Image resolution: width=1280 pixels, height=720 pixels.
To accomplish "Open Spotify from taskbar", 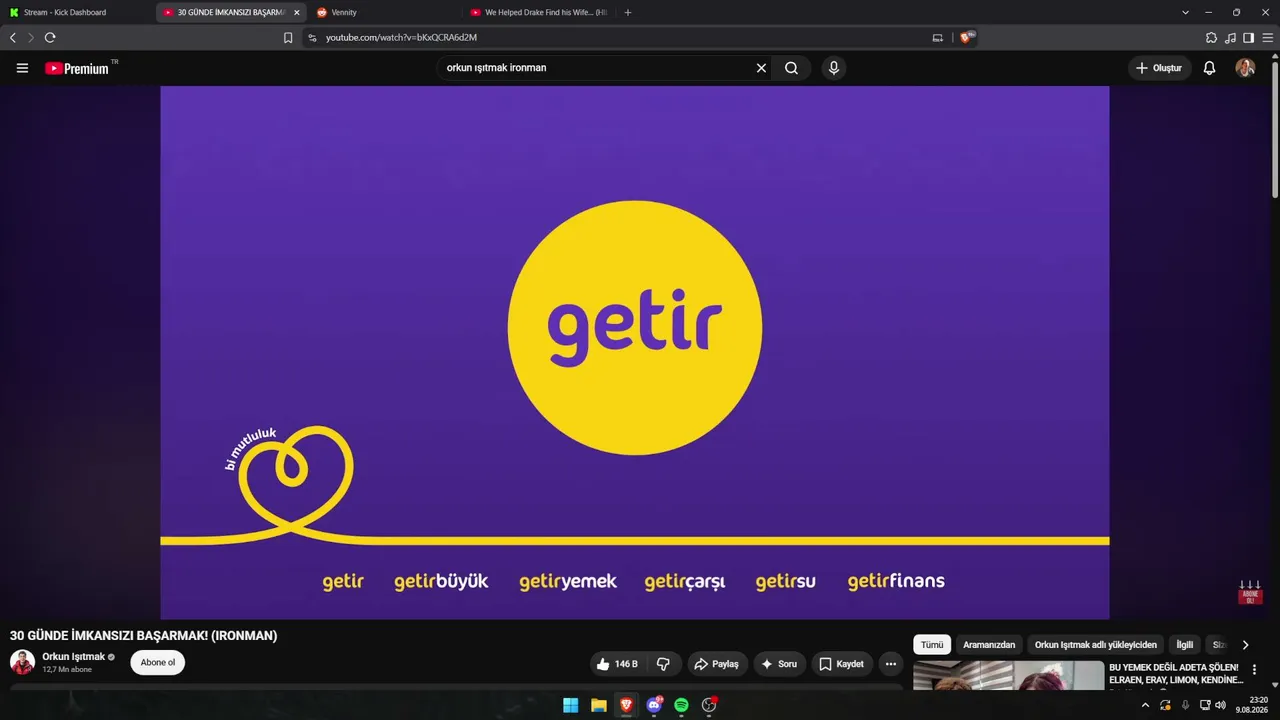I will (x=681, y=705).
